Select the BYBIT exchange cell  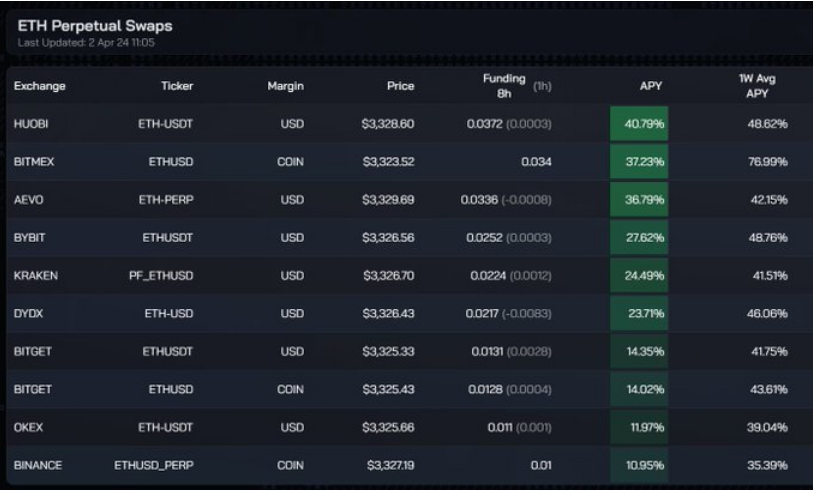click(x=29, y=237)
